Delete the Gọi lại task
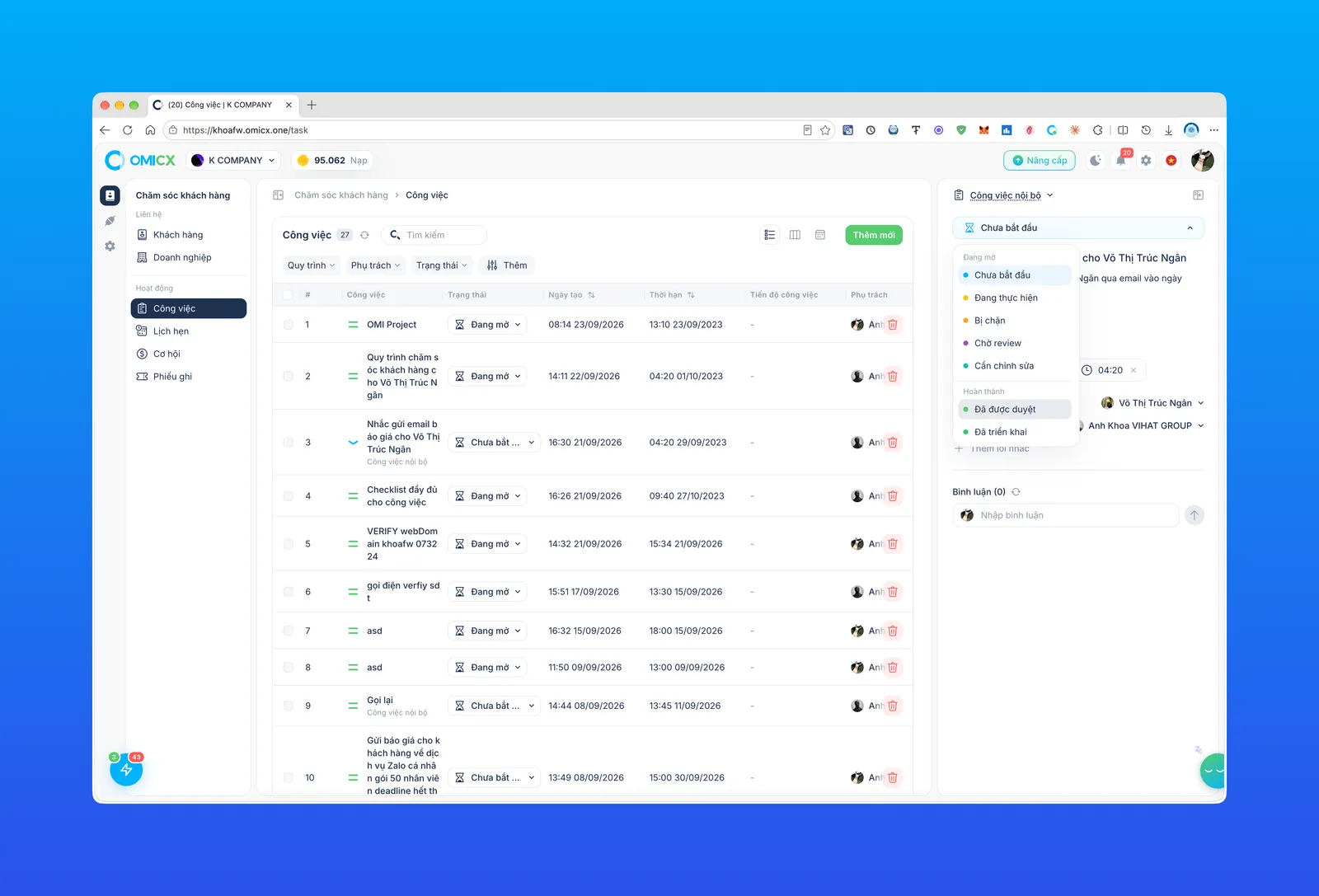The height and width of the screenshot is (896, 1319). (892, 706)
